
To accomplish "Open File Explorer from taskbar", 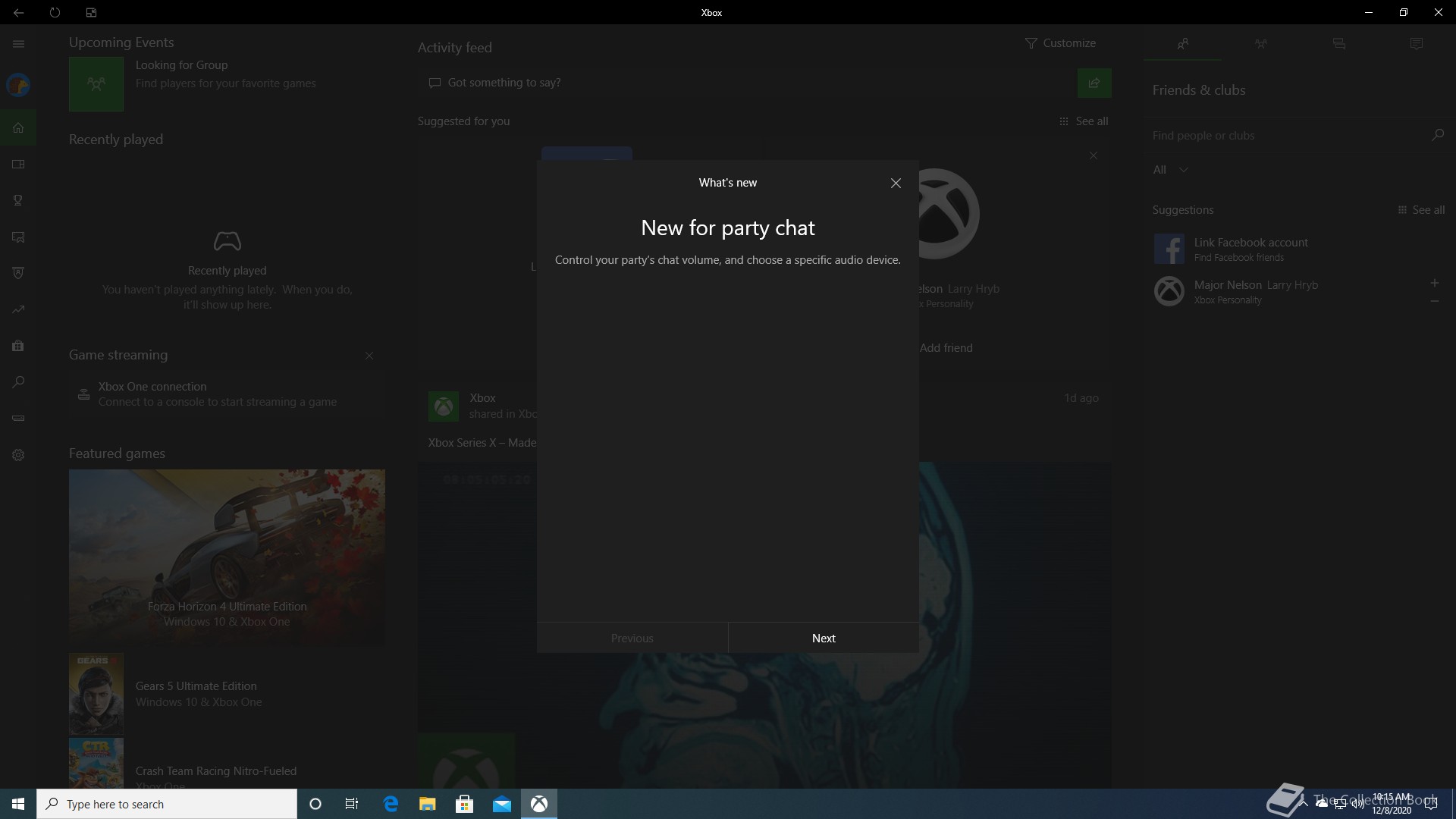I will 428,804.
